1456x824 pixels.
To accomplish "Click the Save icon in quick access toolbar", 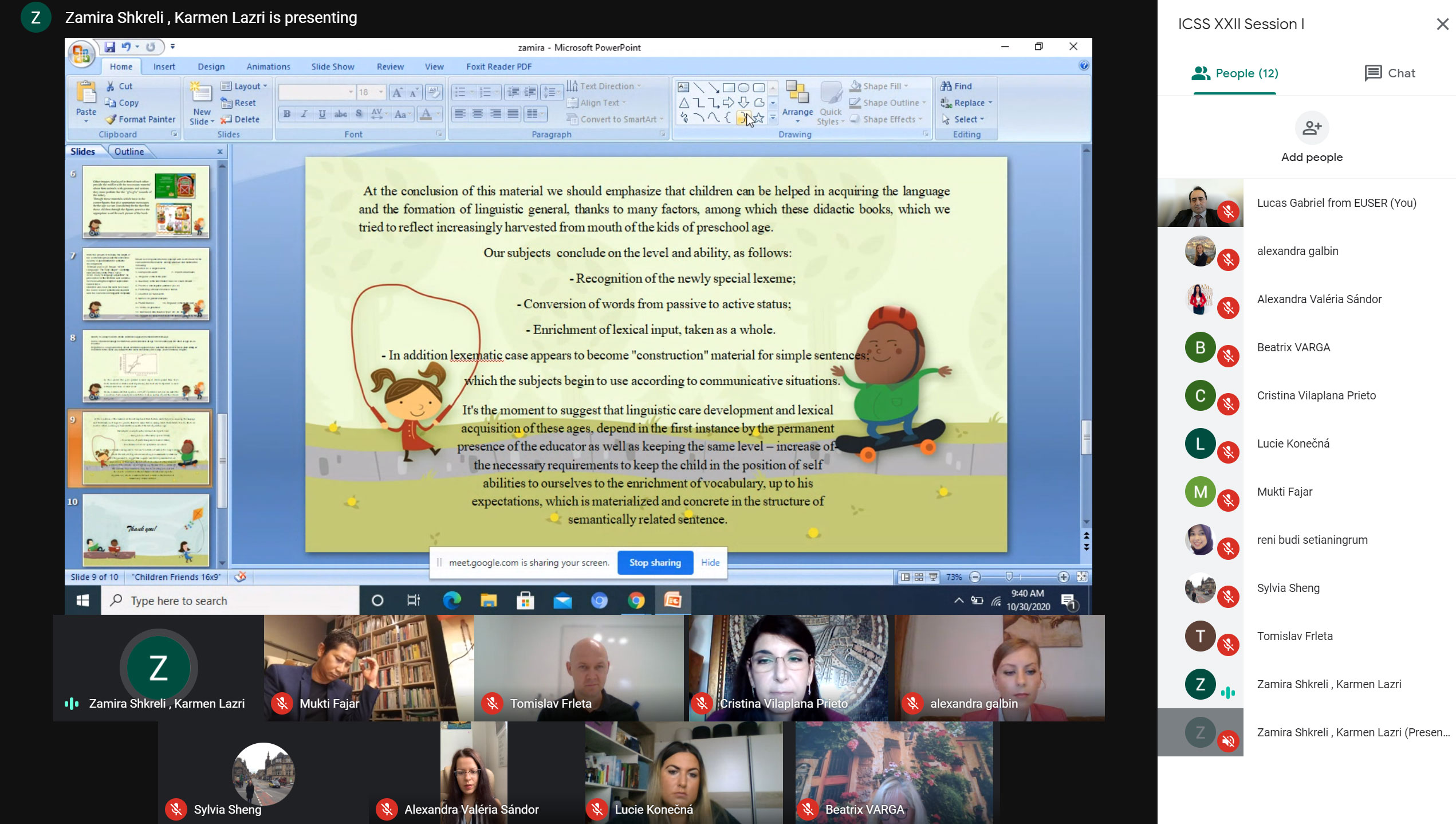I will click(110, 47).
